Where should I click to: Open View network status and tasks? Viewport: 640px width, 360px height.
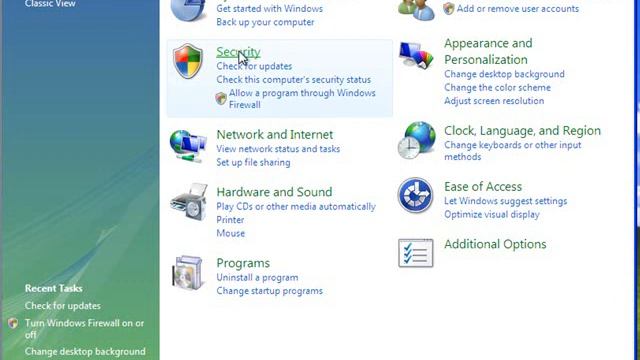(x=278, y=149)
